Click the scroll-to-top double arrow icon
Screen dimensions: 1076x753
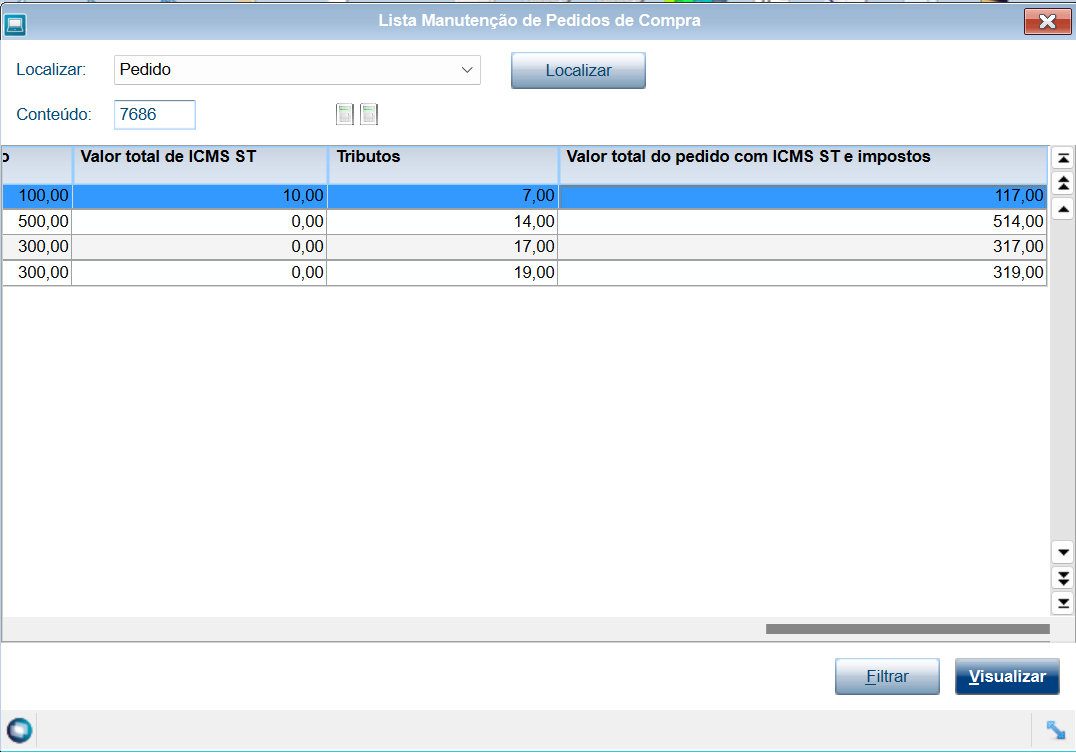tap(1063, 157)
